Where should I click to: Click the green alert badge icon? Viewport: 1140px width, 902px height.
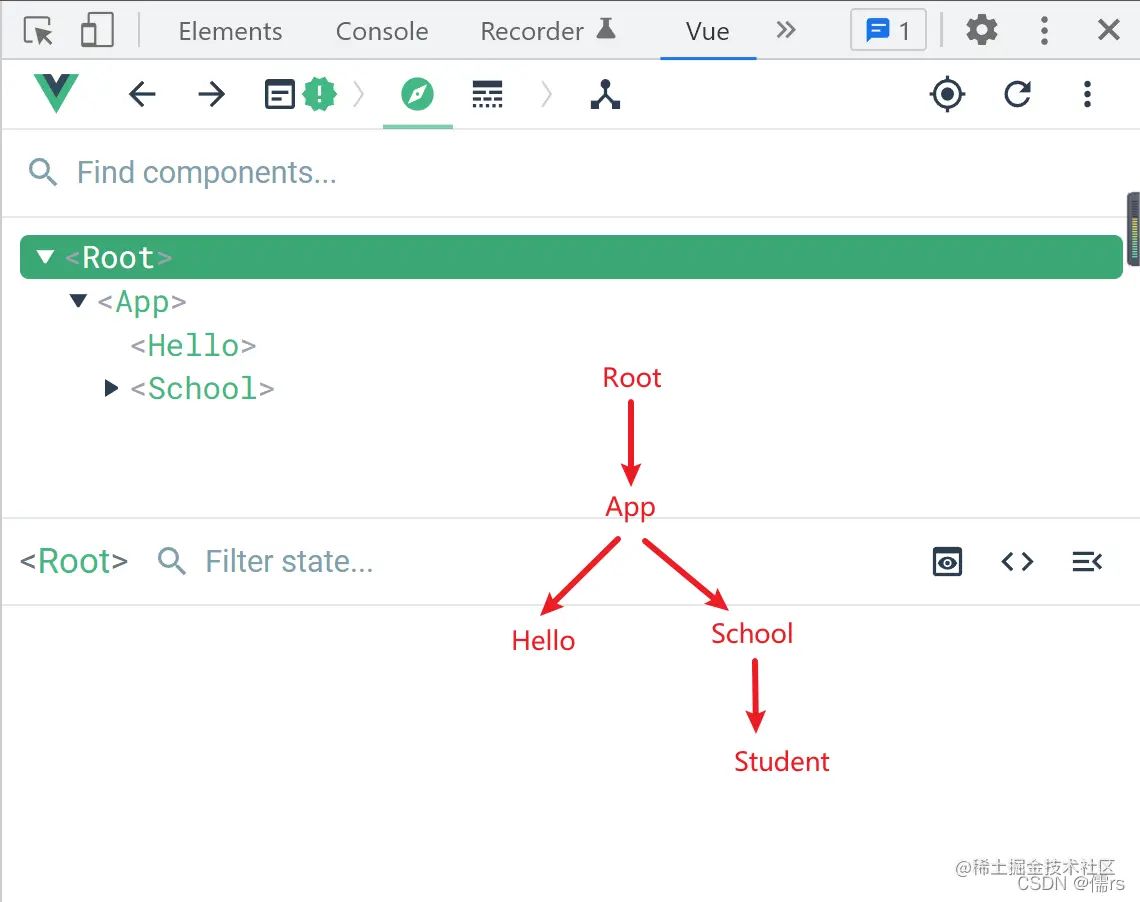click(319, 94)
